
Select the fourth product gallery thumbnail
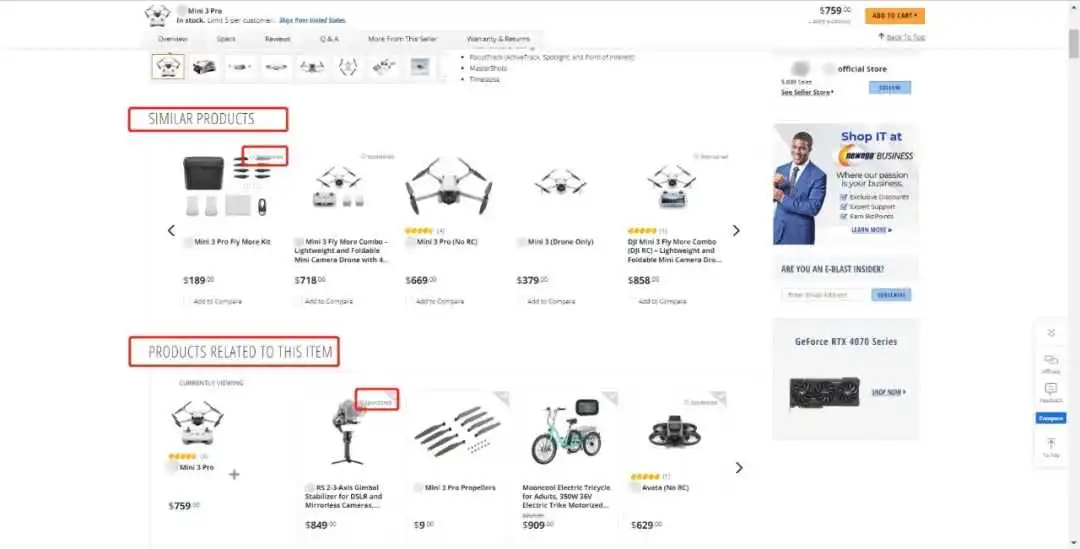pyautogui.click(x=276, y=66)
